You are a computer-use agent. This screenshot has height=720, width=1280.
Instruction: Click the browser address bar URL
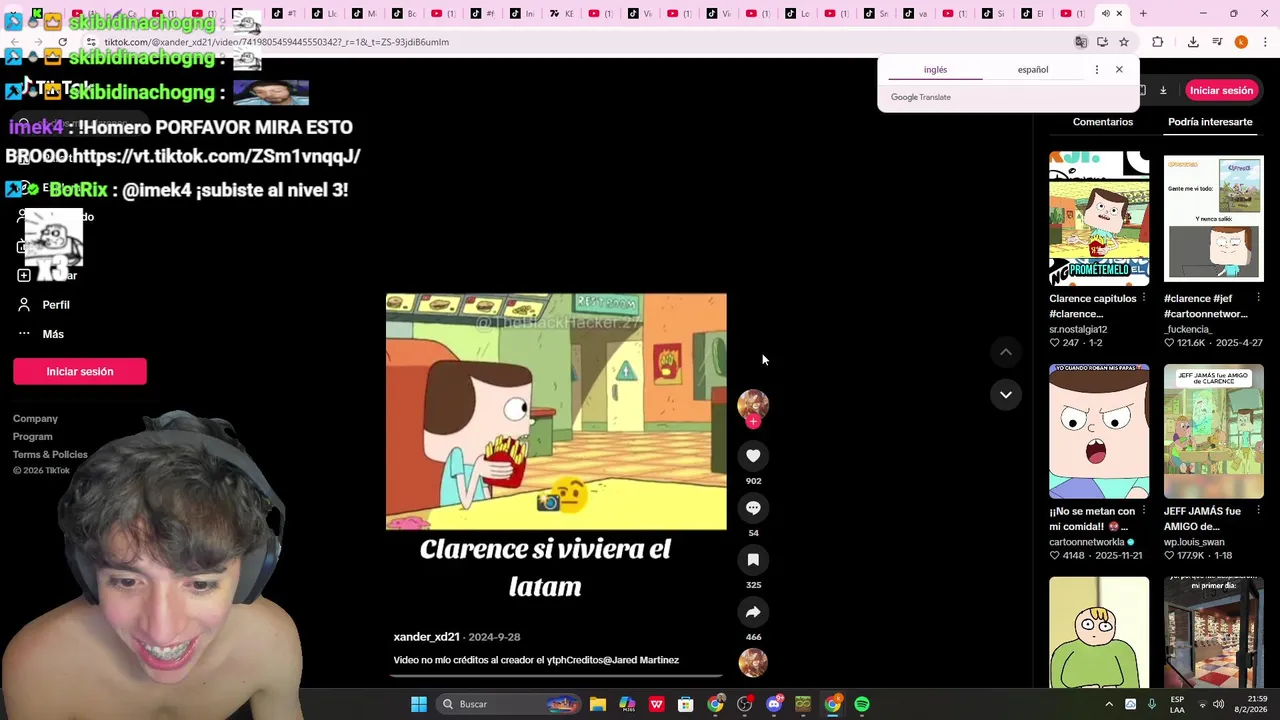pos(277,42)
